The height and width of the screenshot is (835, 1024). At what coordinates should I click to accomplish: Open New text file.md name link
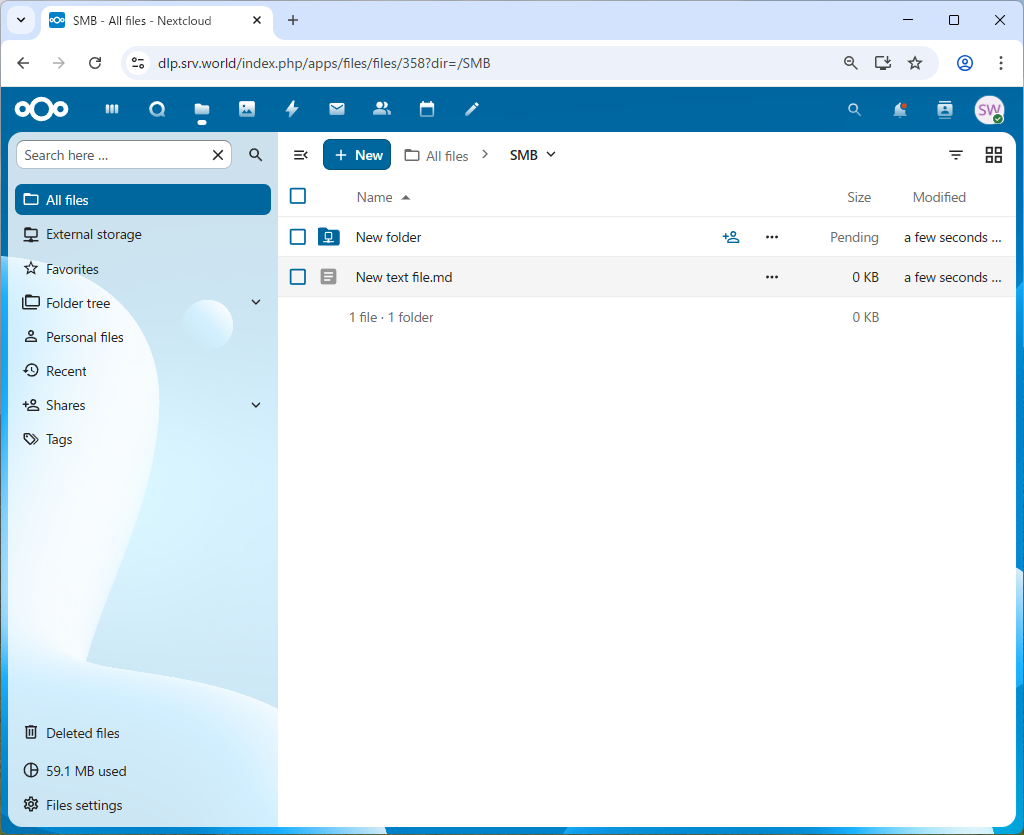point(404,277)
